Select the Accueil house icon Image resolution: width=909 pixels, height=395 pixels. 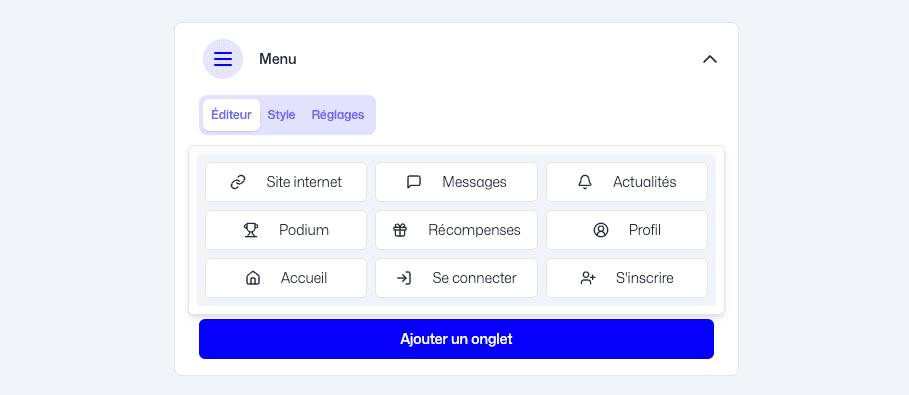(x=253, y=278)
